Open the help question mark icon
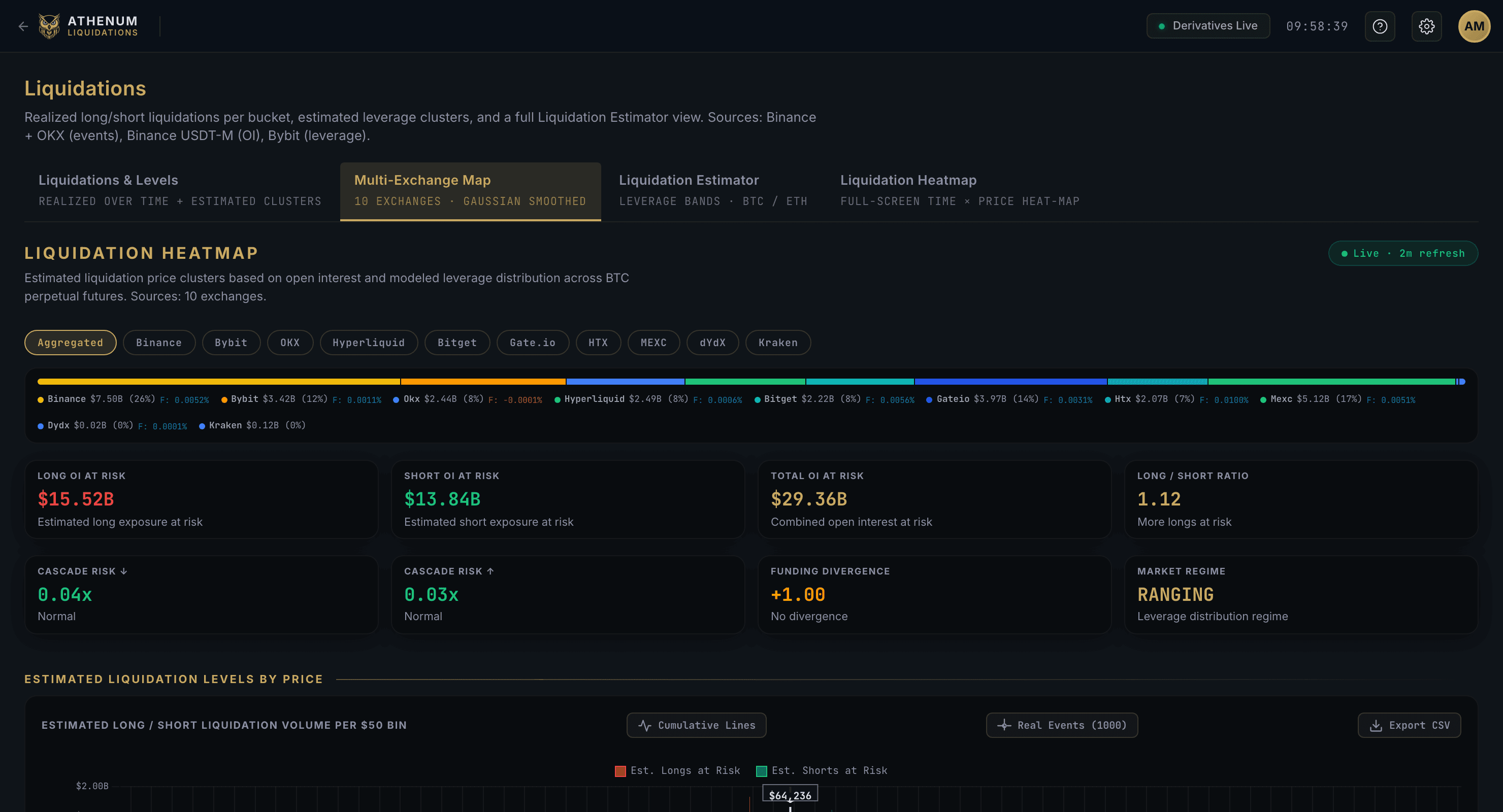Viewport: 1503px width, 812px height. 1380,26
